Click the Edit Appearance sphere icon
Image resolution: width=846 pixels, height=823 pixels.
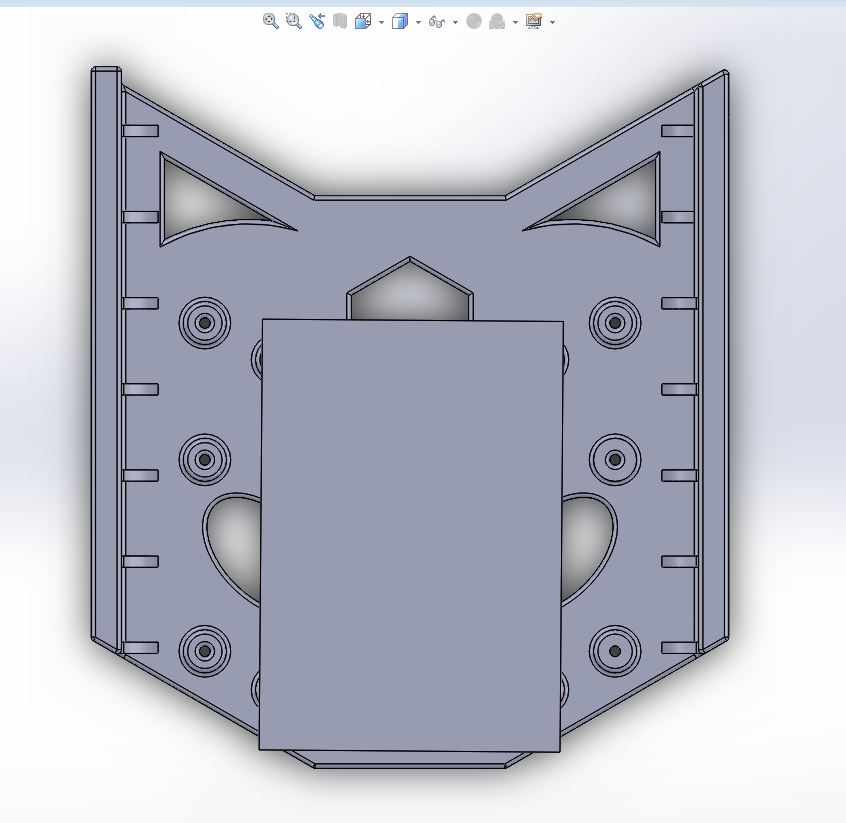474,21
